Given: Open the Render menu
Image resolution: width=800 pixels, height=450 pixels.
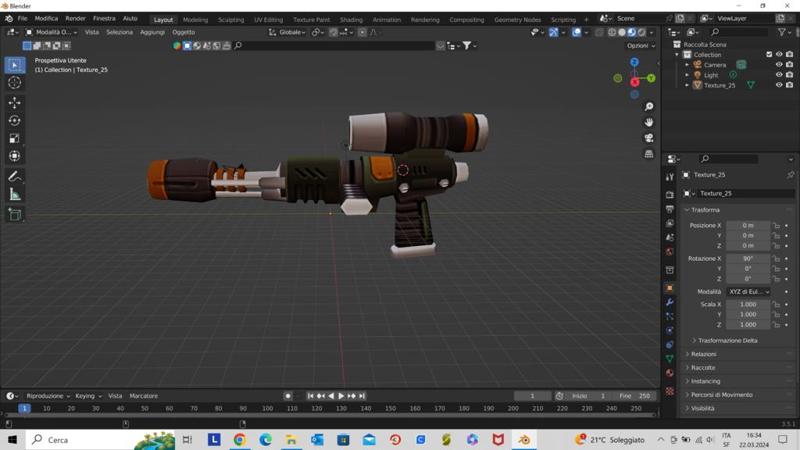Looking at the screenshot, I should (76, 18).
